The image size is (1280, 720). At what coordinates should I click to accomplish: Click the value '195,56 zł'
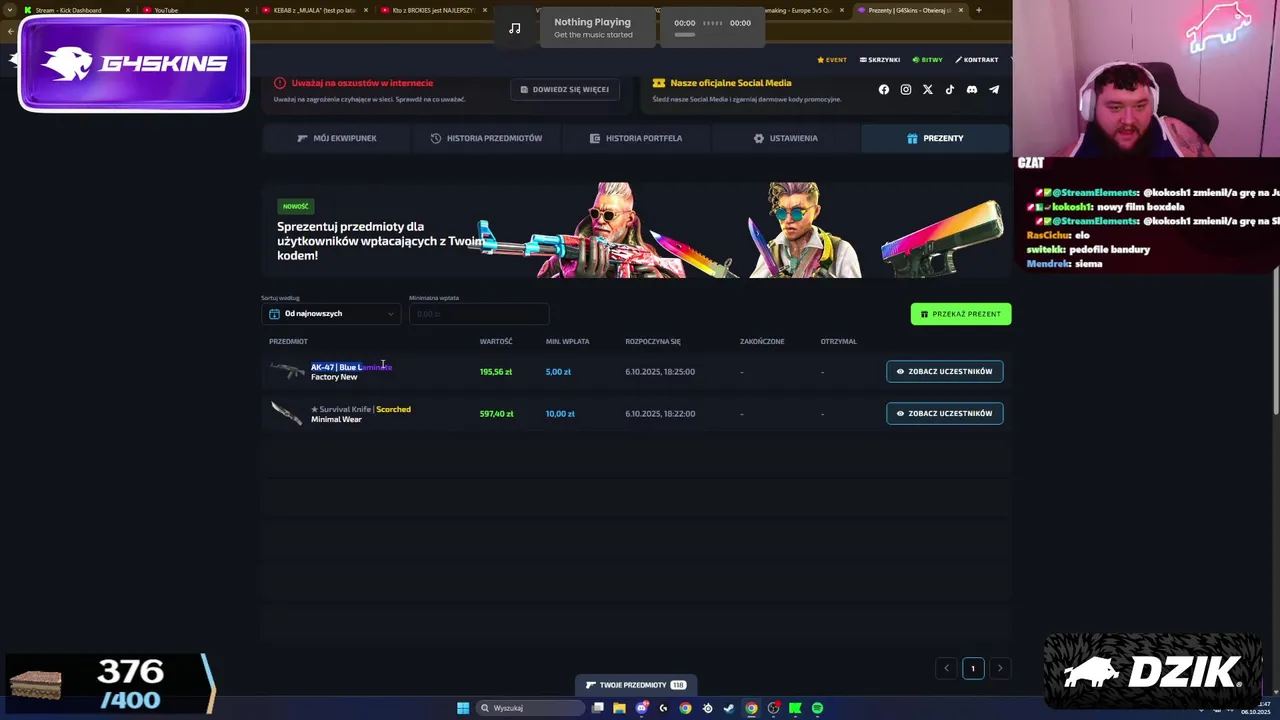click(496, 372)
